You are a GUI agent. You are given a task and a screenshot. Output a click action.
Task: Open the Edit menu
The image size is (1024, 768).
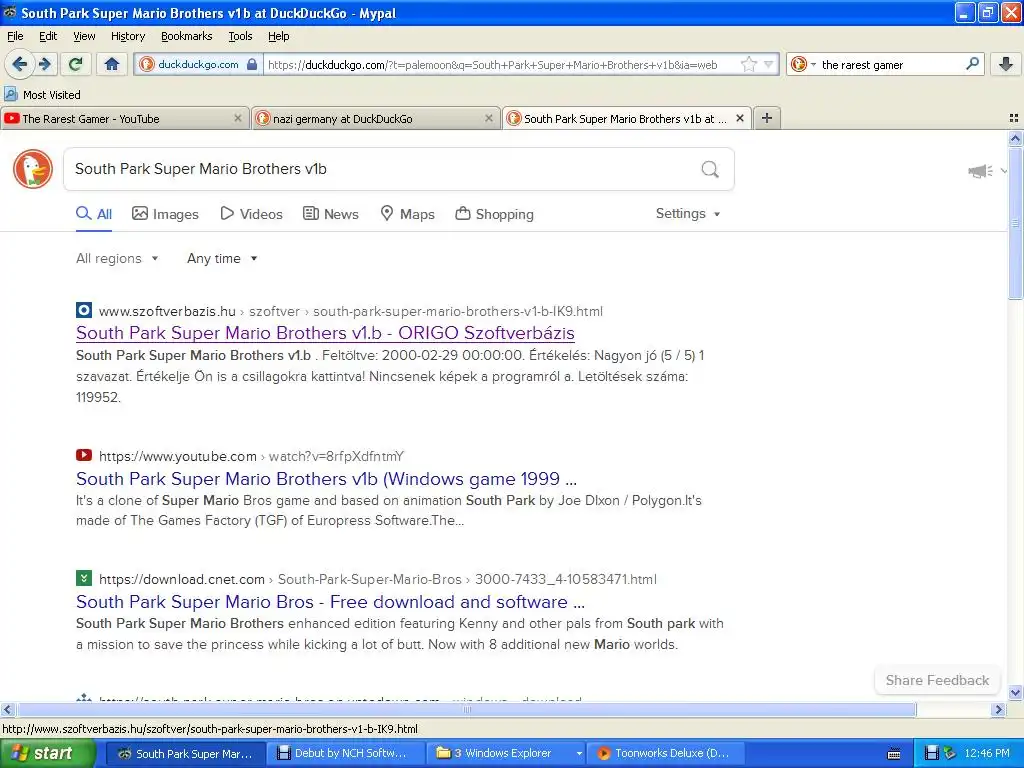coord(48,36)
